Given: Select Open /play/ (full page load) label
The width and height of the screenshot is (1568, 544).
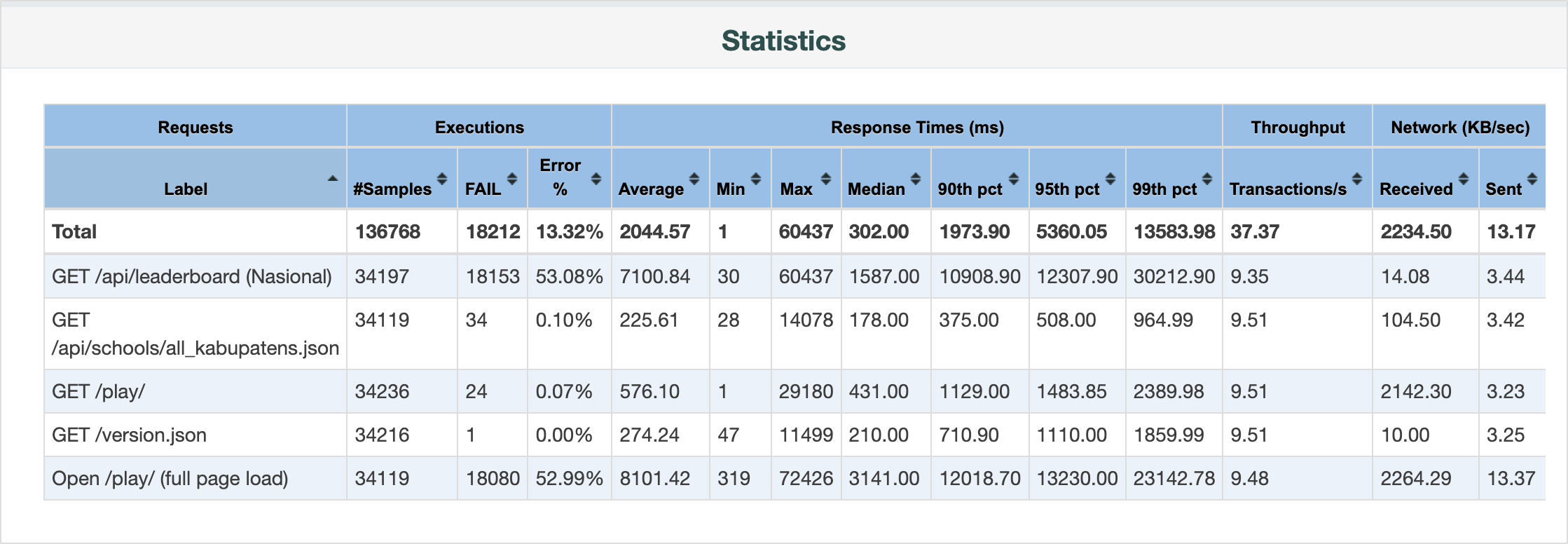Looking at the screenshot, I should pos(170,479).
